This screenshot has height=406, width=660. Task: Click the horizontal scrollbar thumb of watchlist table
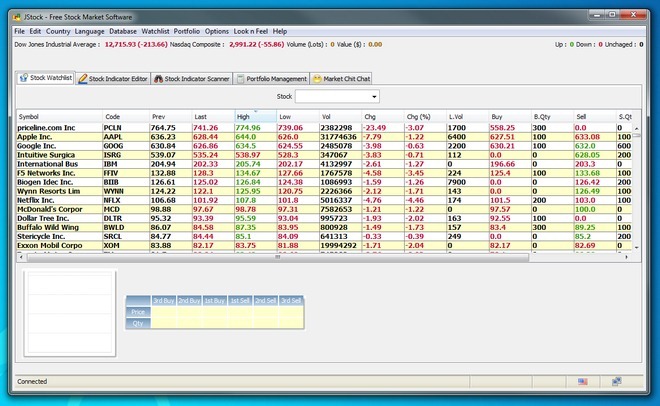tap(277, 257)
